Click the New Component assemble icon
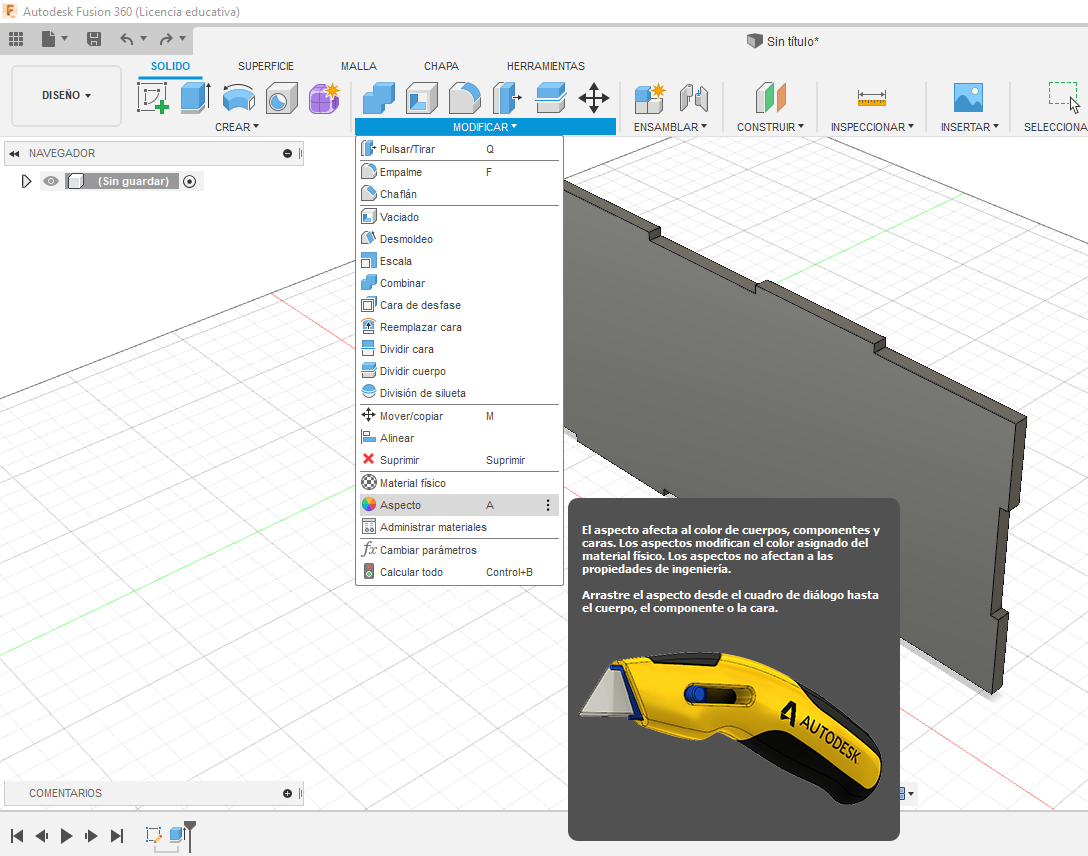The height and width of the screenshot is (856, 1088). (x=650, y=97)
